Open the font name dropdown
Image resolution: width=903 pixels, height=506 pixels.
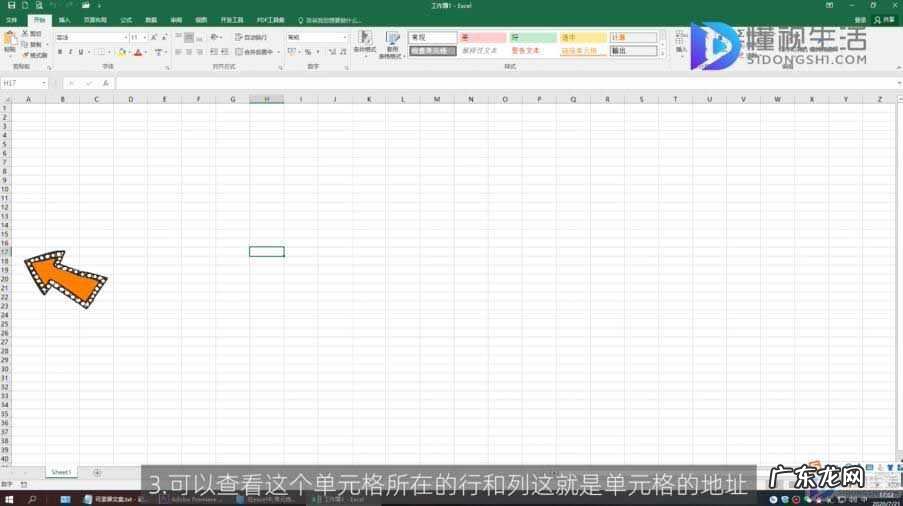click(126, 37)
